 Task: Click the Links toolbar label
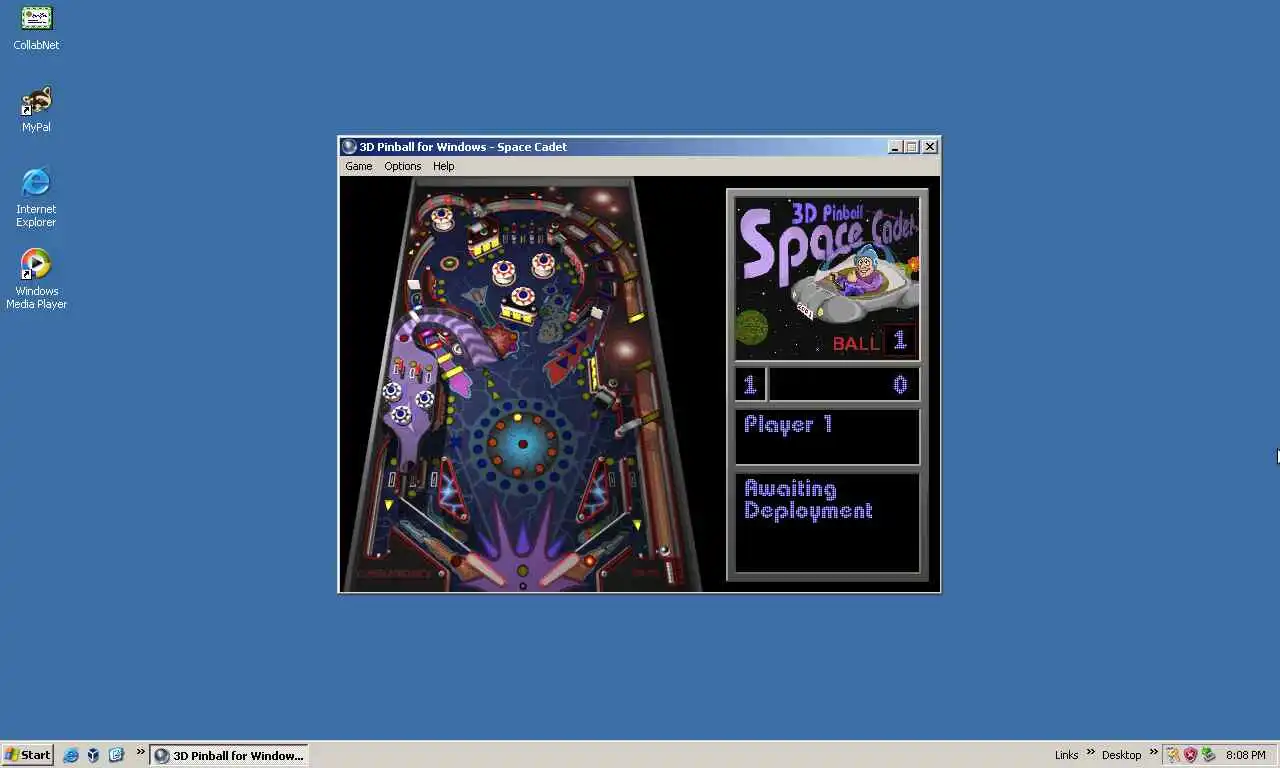click(1066, 755)
